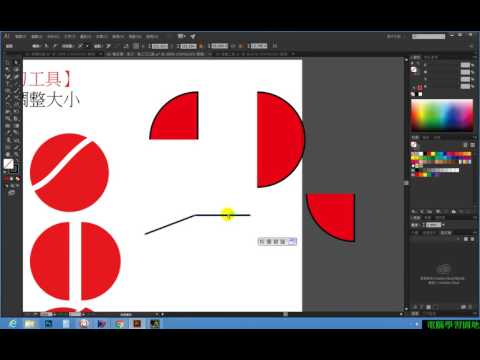Switch Swatches panel to list view icon
Screen dimensions: 480x360
click(x=465, y=145)
